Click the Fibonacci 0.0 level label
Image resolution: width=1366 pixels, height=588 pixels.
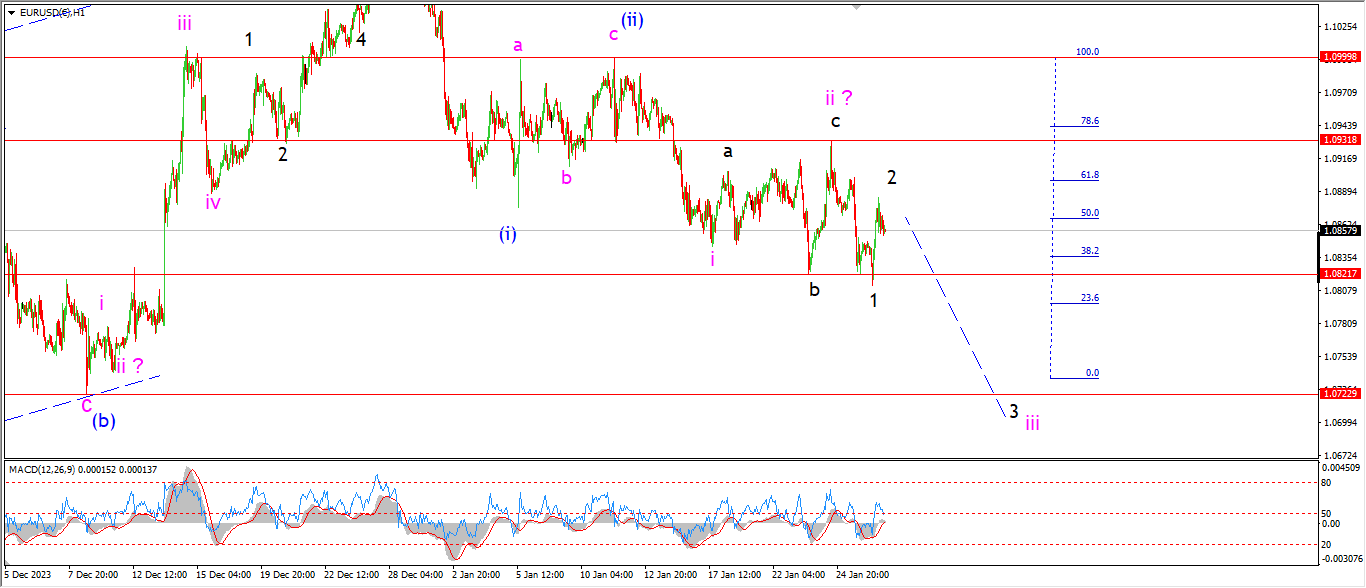click(1092, 373)
